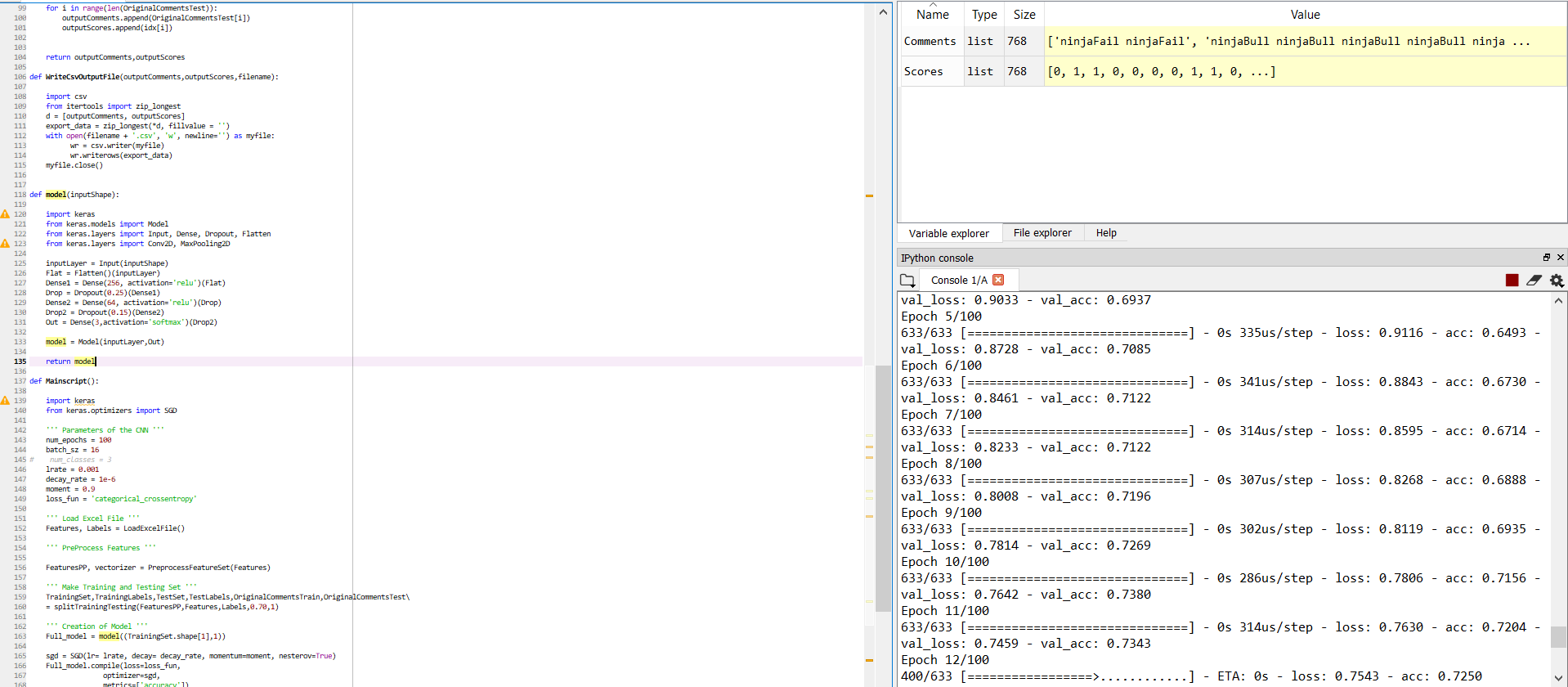
Task: Click the Comments value cell with ninjaFail text
Action: coord(1305,42)
